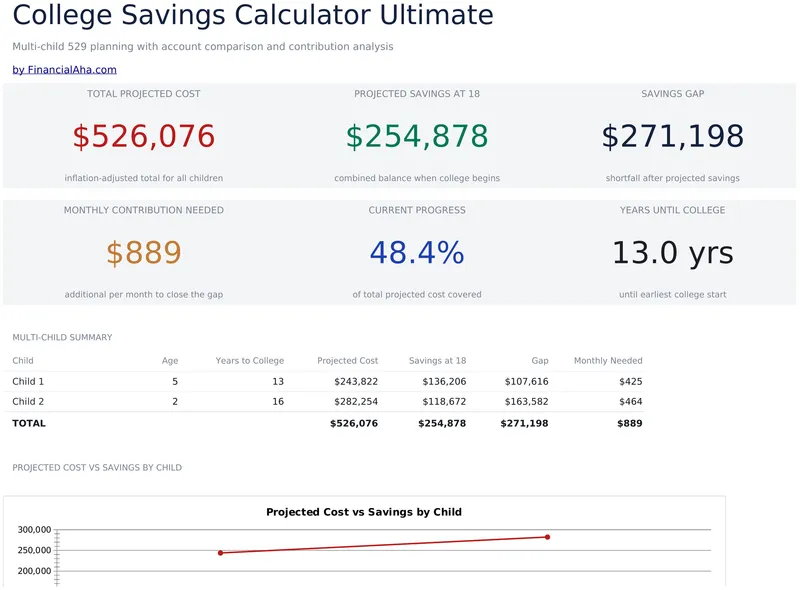Click the TOTAL row gap $271,198
The width and height of the screenshot is (800, 590).
pos(524,423)
